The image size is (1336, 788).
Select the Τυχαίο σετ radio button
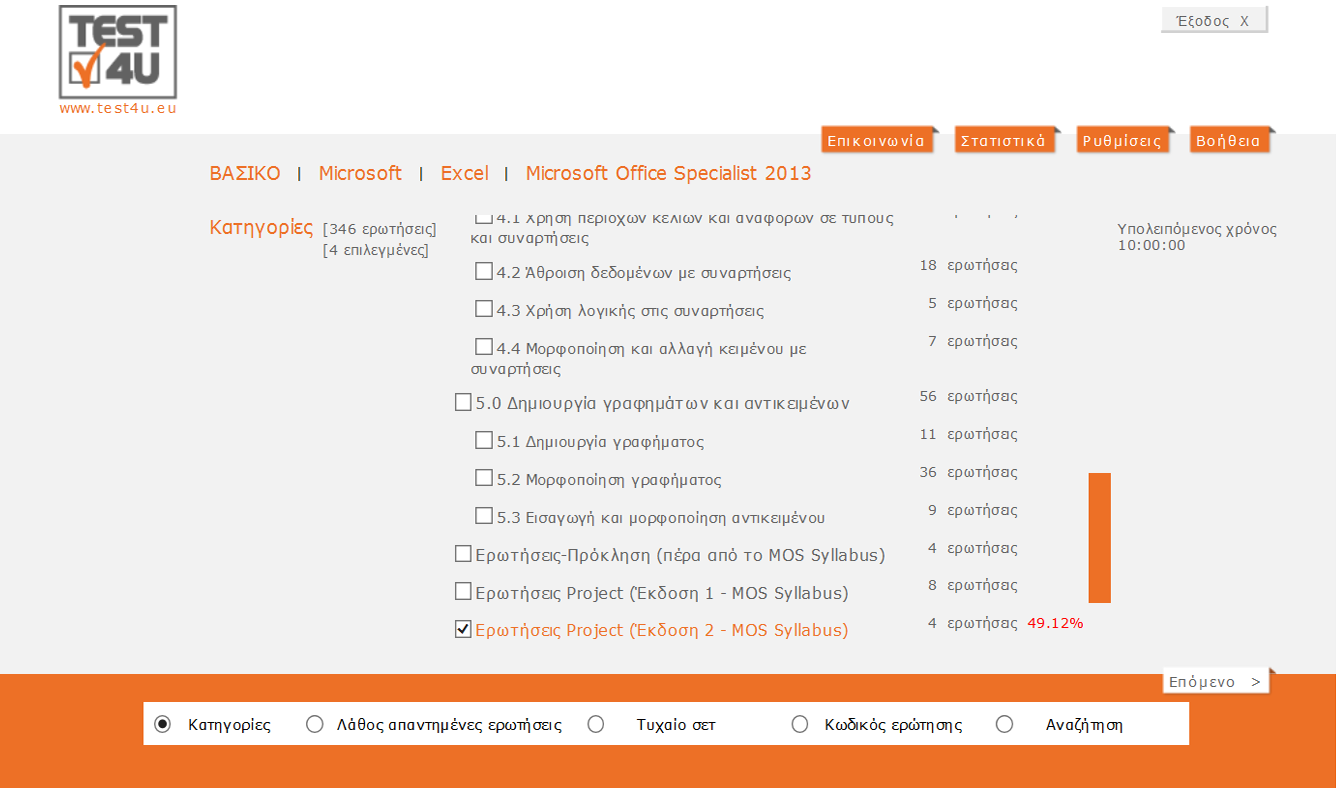[596, 724]
